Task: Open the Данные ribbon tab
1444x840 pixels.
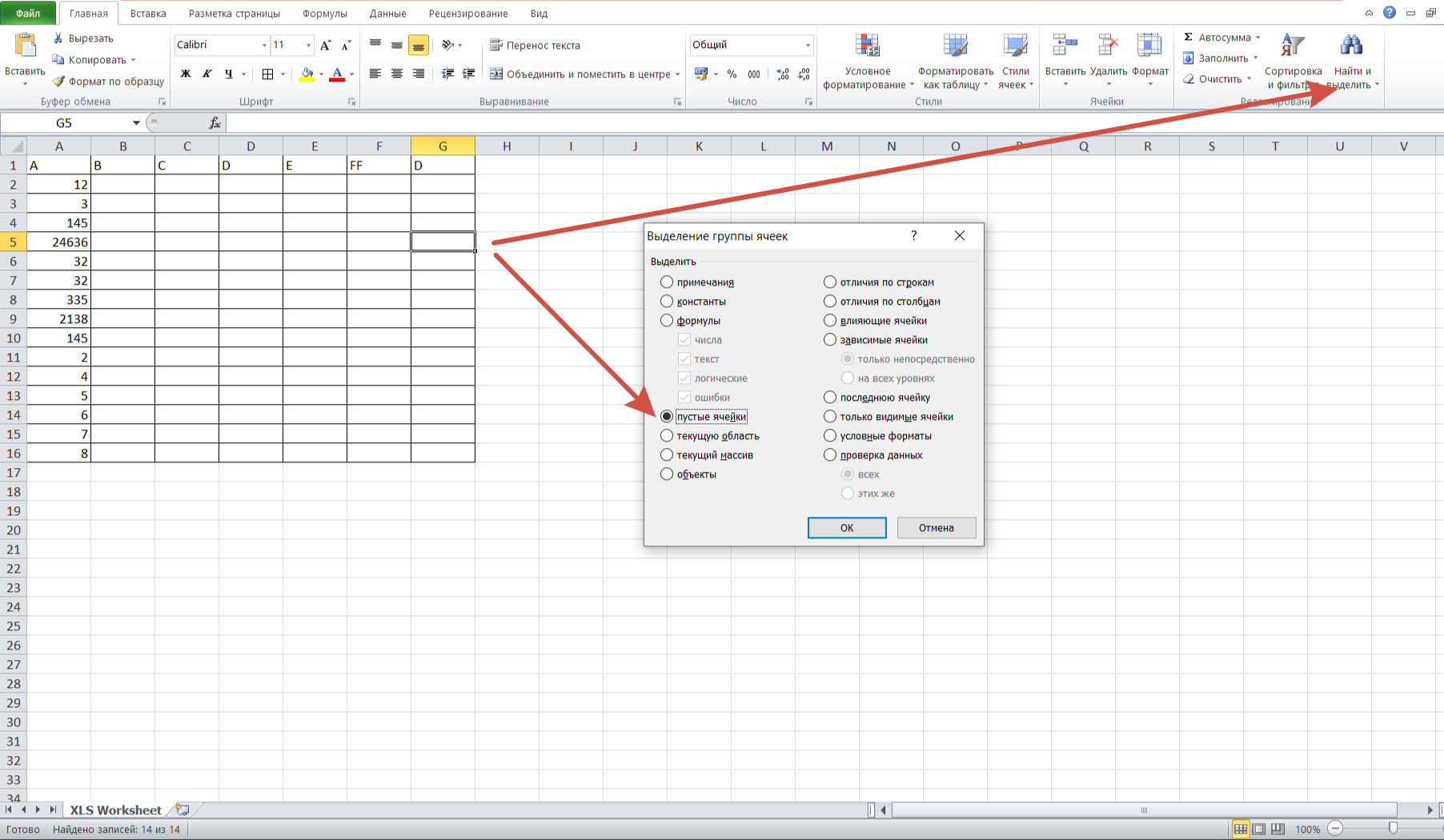Action: 387,14
